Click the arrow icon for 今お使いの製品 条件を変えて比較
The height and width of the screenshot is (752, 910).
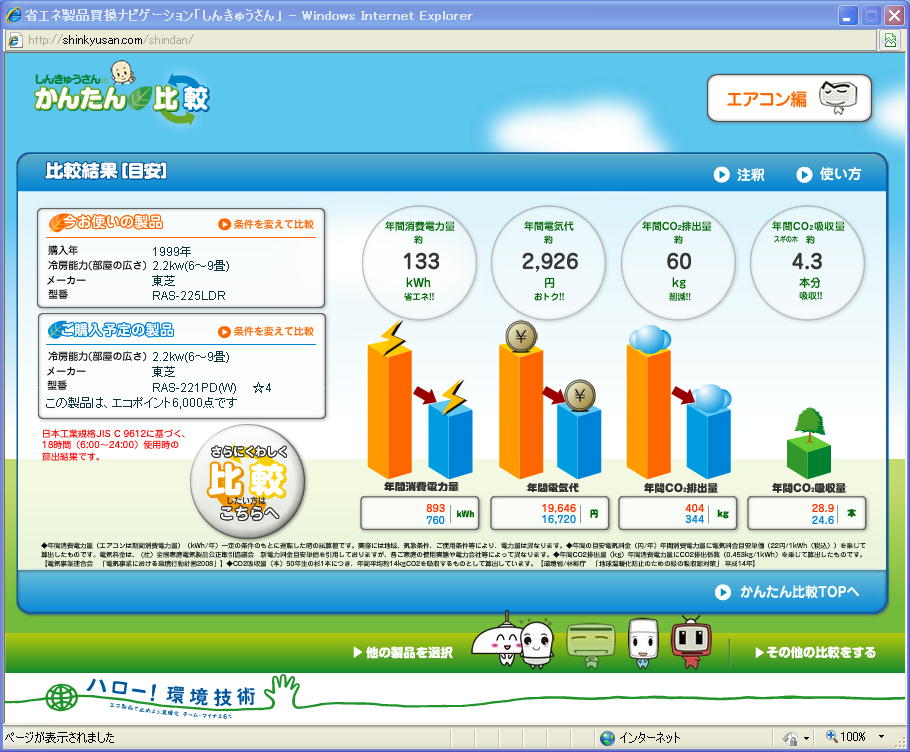click(225, 224)
